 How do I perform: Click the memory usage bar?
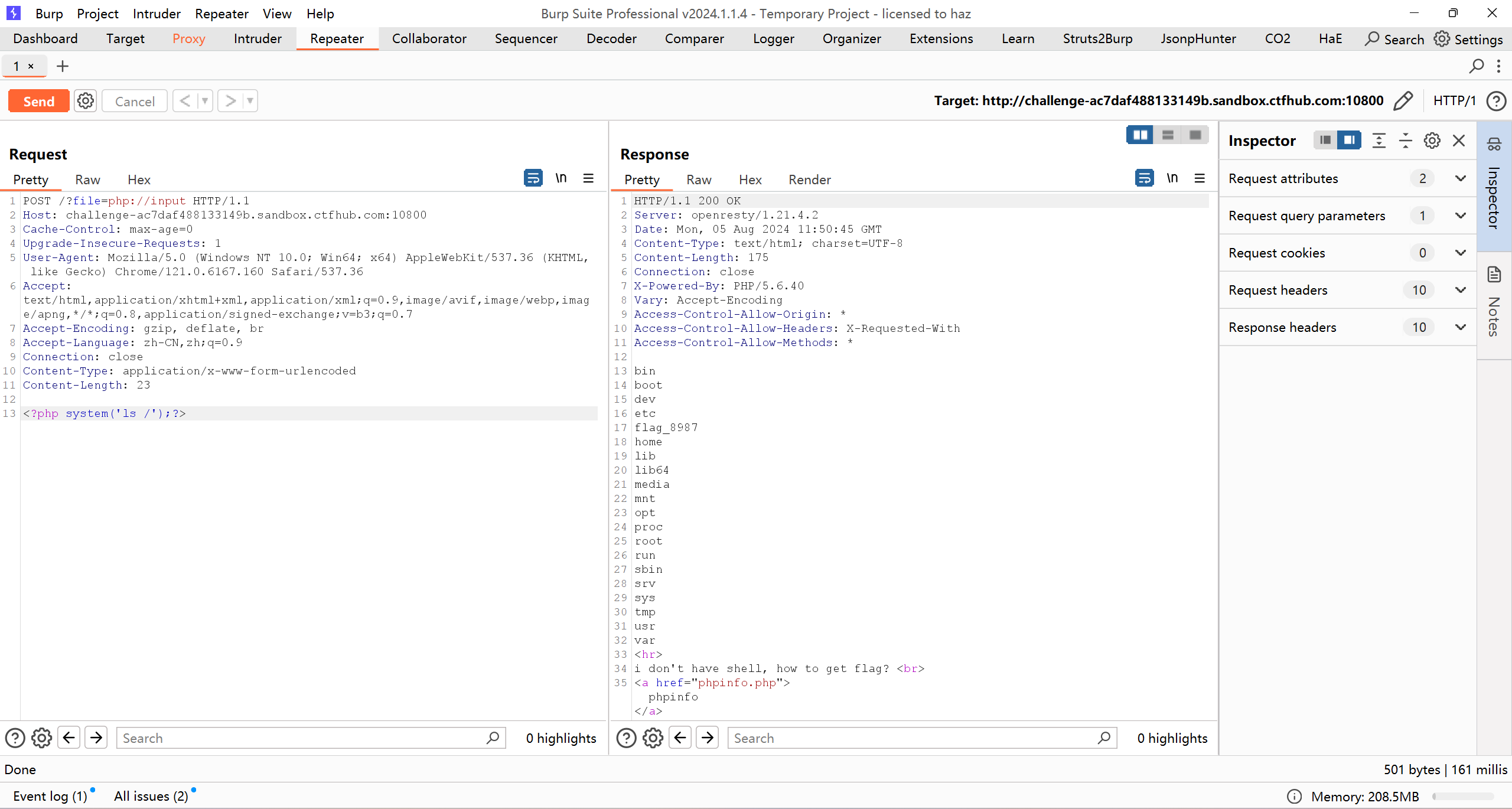pyautogui.click(x=1463, y=797)
